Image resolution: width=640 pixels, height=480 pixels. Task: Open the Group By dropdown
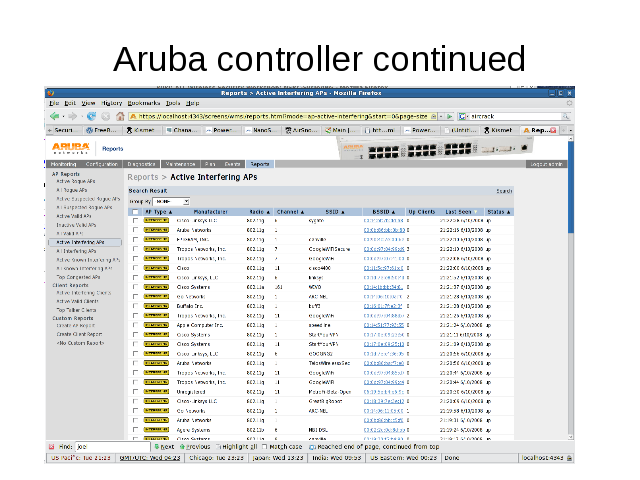171,201
